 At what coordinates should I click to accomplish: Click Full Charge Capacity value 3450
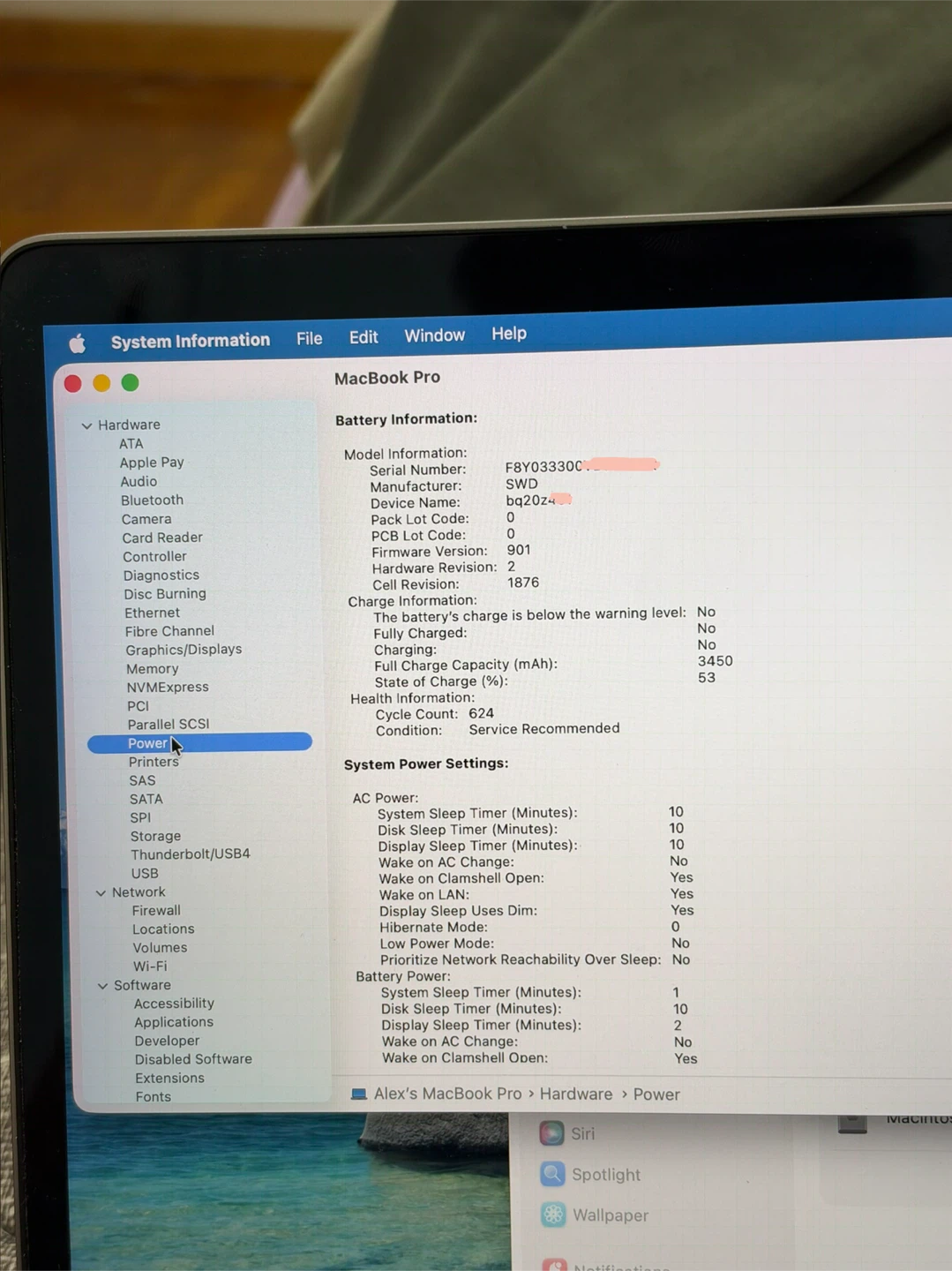click(x=715, y=661)
